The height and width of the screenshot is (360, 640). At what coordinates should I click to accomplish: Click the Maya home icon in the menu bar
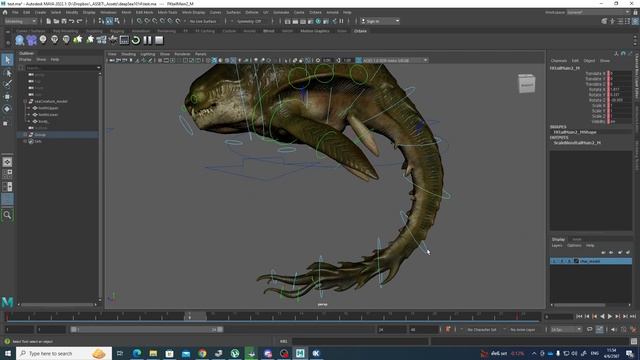[5, 12]
